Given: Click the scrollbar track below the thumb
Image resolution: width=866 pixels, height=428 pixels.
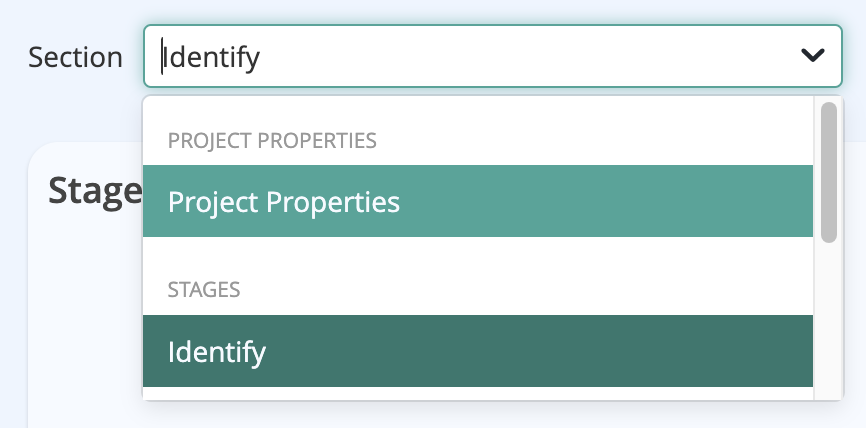Looking at the screenshot, I should (828, 320).
